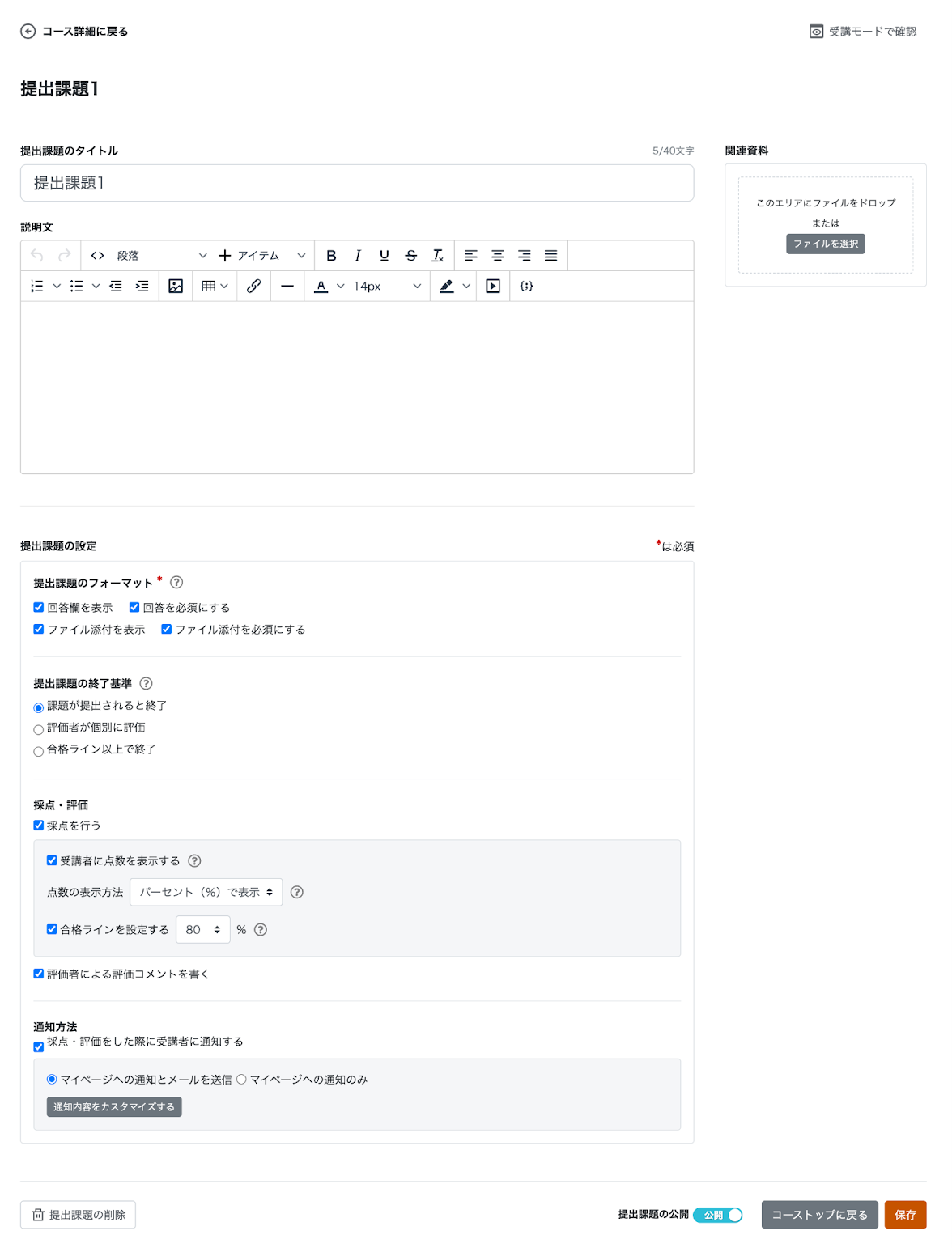Toggle 採点を行う checkbox
Viewport: 952px width, 1248px height.
39,826
